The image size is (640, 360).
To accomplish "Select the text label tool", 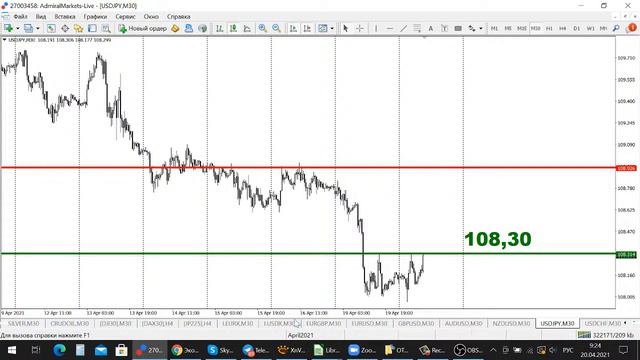I will pos(444,28).
